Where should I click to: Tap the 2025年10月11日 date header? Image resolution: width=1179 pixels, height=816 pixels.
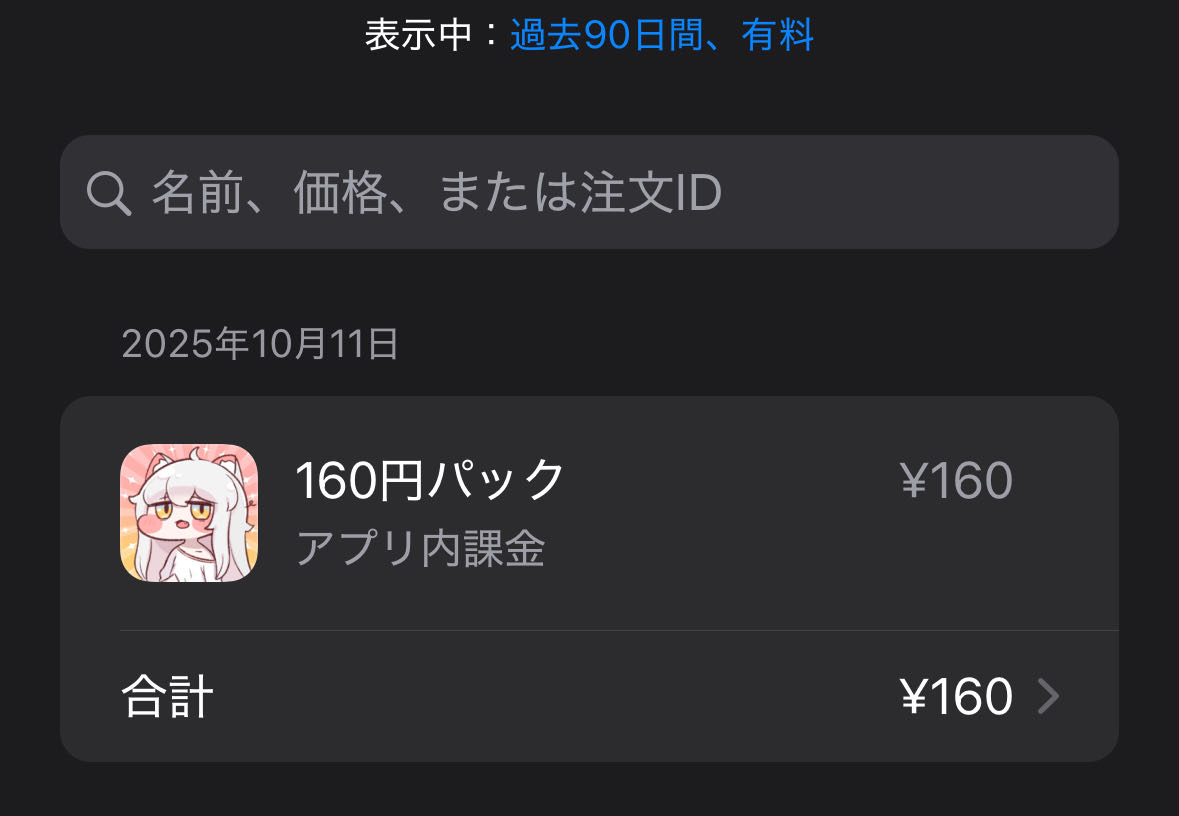tap(260, 344)
